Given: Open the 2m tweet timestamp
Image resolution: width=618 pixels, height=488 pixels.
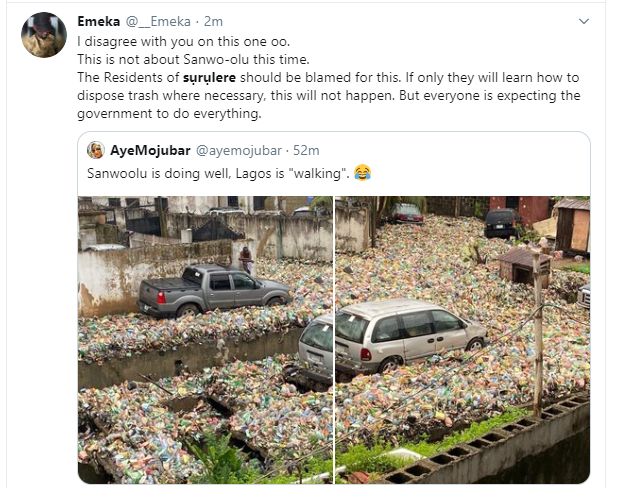Looking at the screenshot, I should (213, 21).
